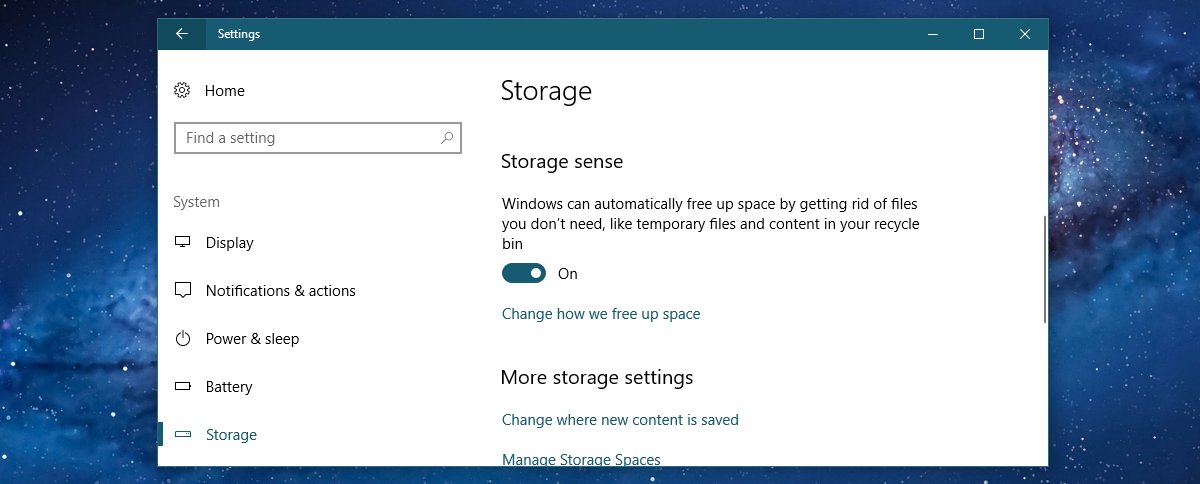Click the Manage Storage Spaces link
The width and height of the screenshot is (1200, 484).
click(x=581, y=459)
